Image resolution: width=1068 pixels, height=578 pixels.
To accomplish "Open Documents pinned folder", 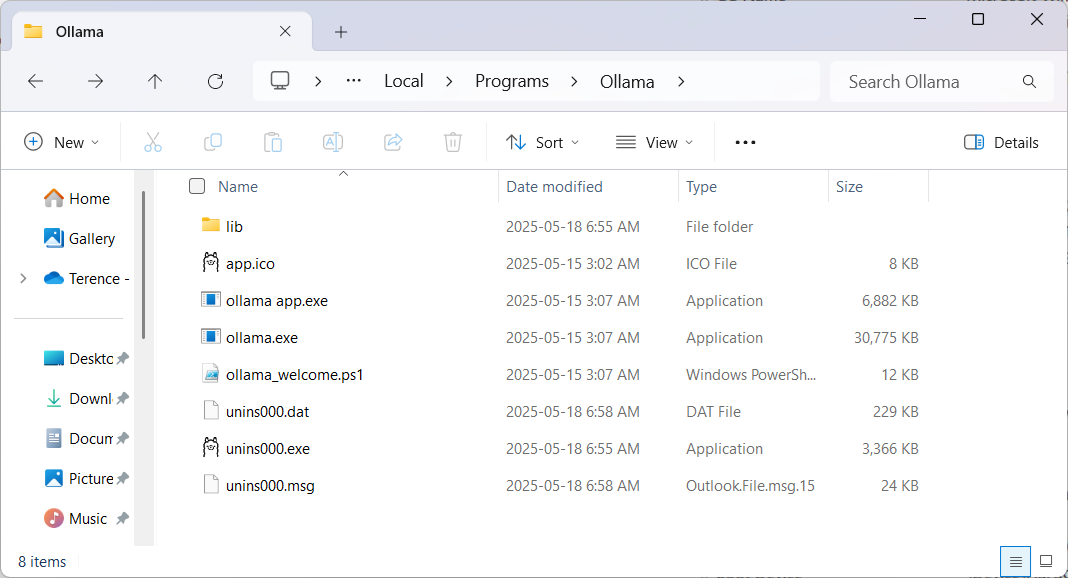I will coord(86,438).
